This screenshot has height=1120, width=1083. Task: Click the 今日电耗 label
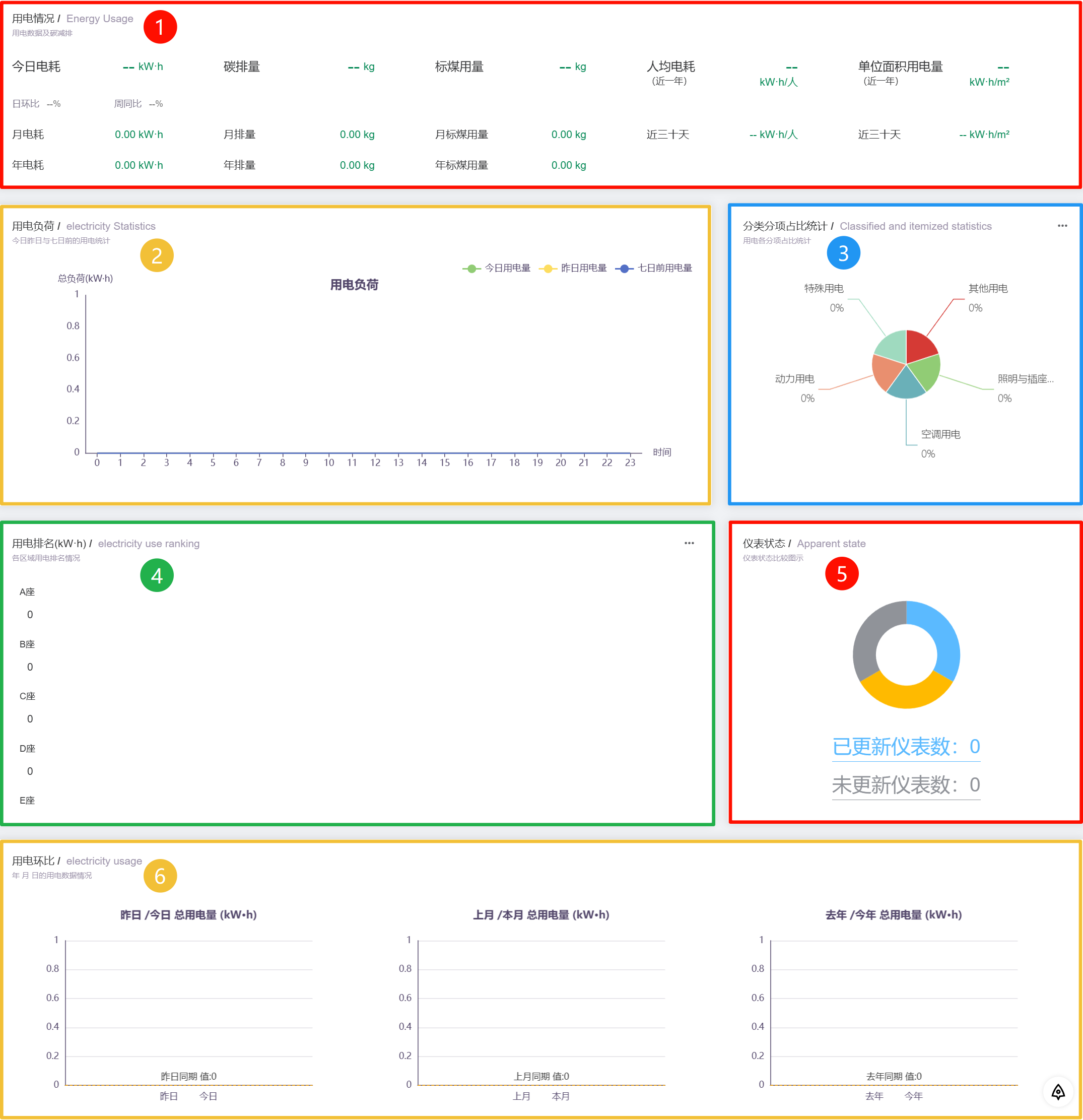coord(36,67)
